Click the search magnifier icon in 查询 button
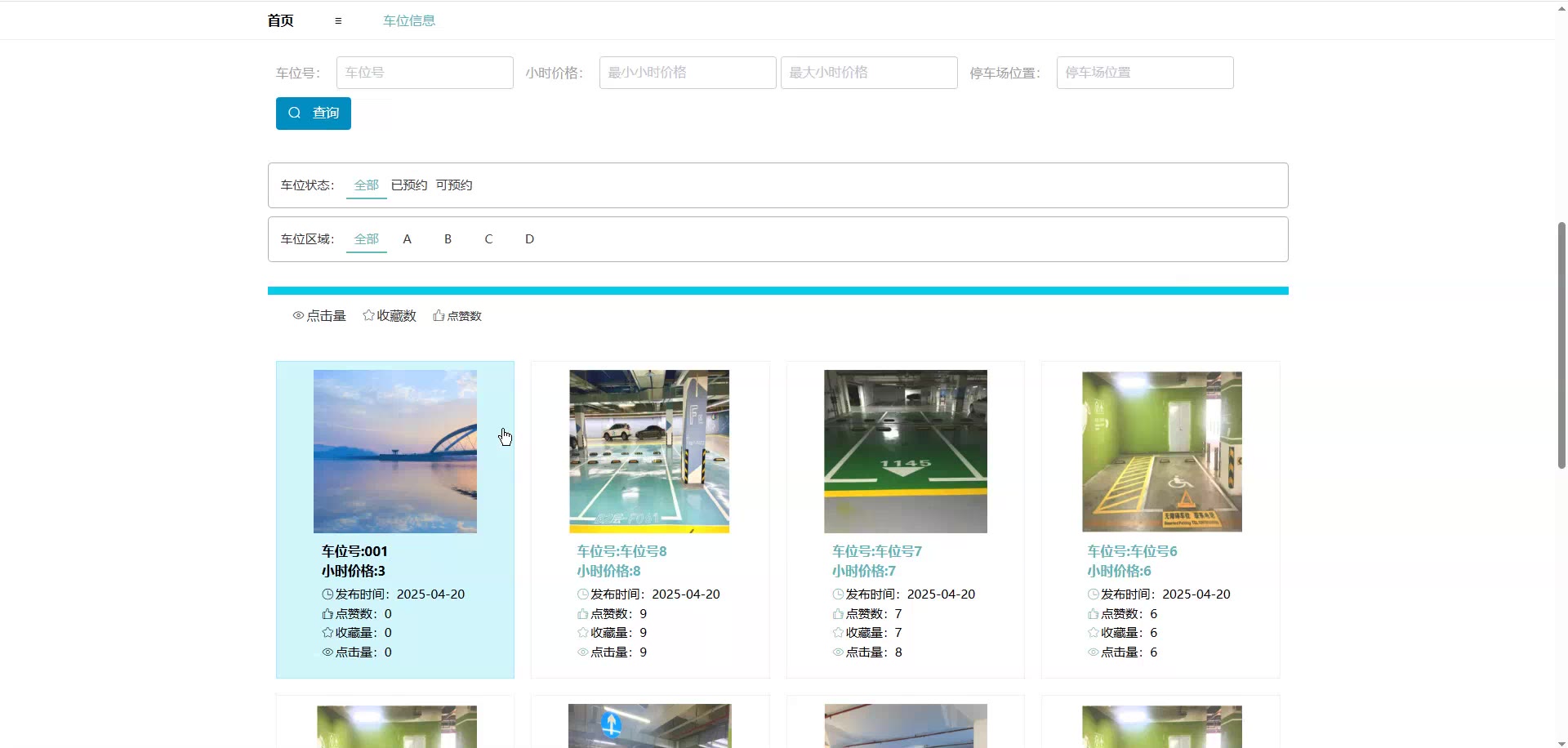The image size is (1568, 748). tap(295, 113)
